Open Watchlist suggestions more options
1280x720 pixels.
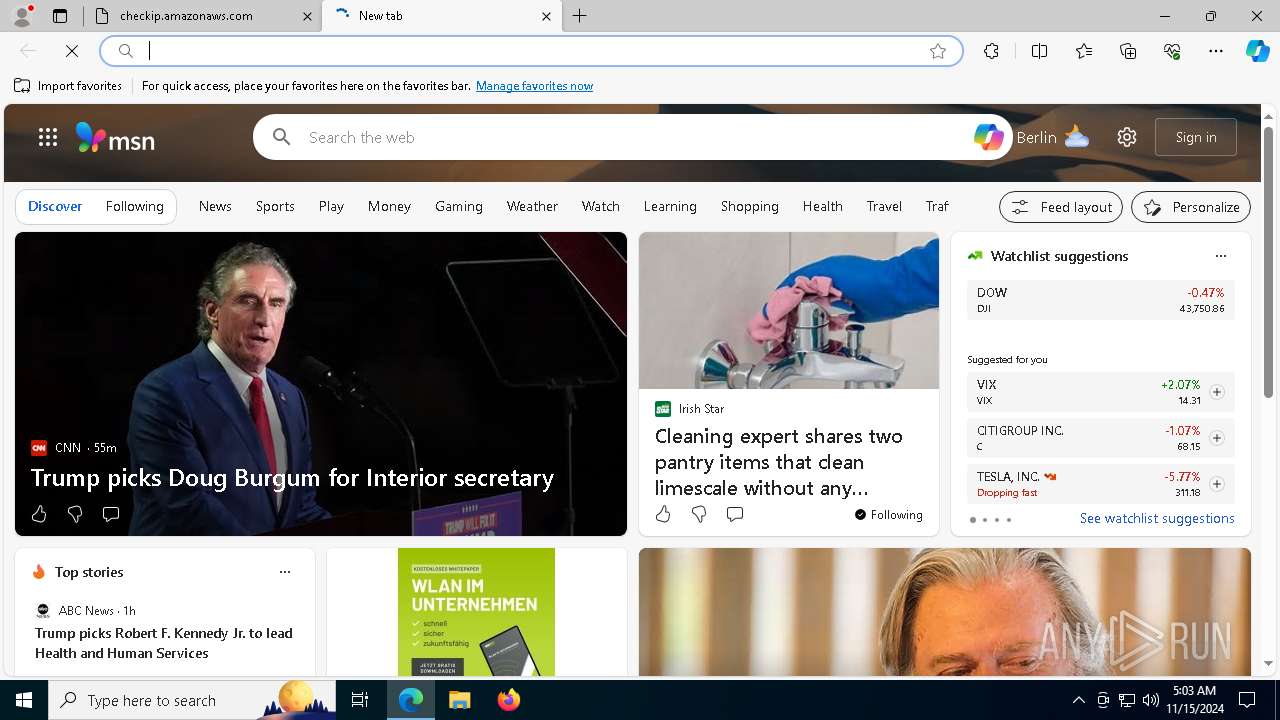(x=1221, y=256)
